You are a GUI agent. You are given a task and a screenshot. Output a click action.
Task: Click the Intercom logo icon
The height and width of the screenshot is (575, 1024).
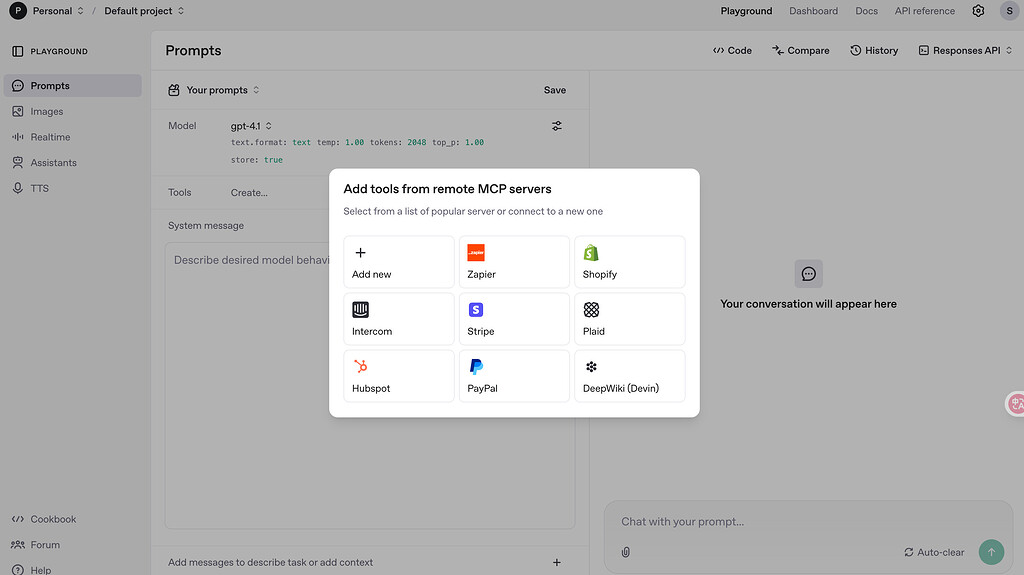[360, 310]
